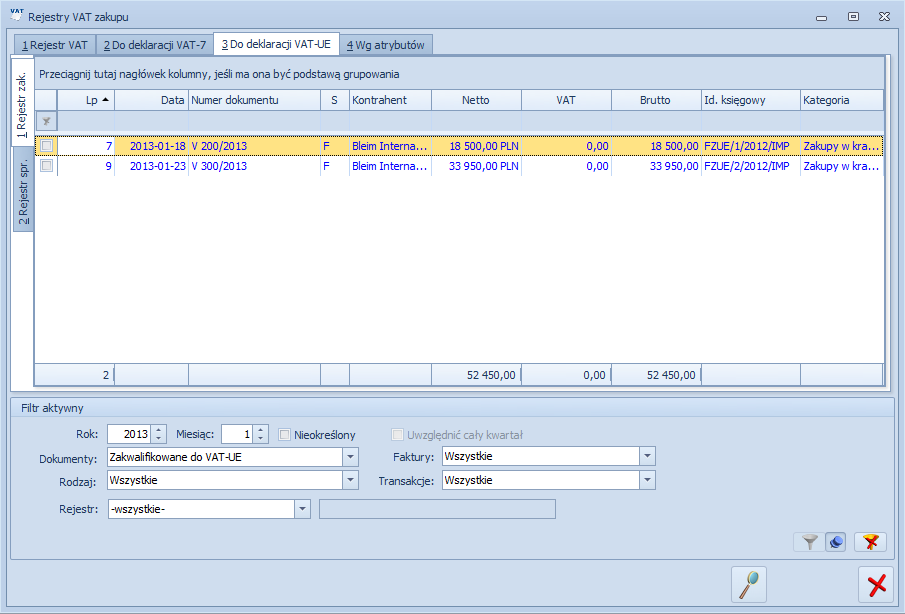Click the Miesiąc input field
This screenshot has width=905, height=614.
(237, 434)
